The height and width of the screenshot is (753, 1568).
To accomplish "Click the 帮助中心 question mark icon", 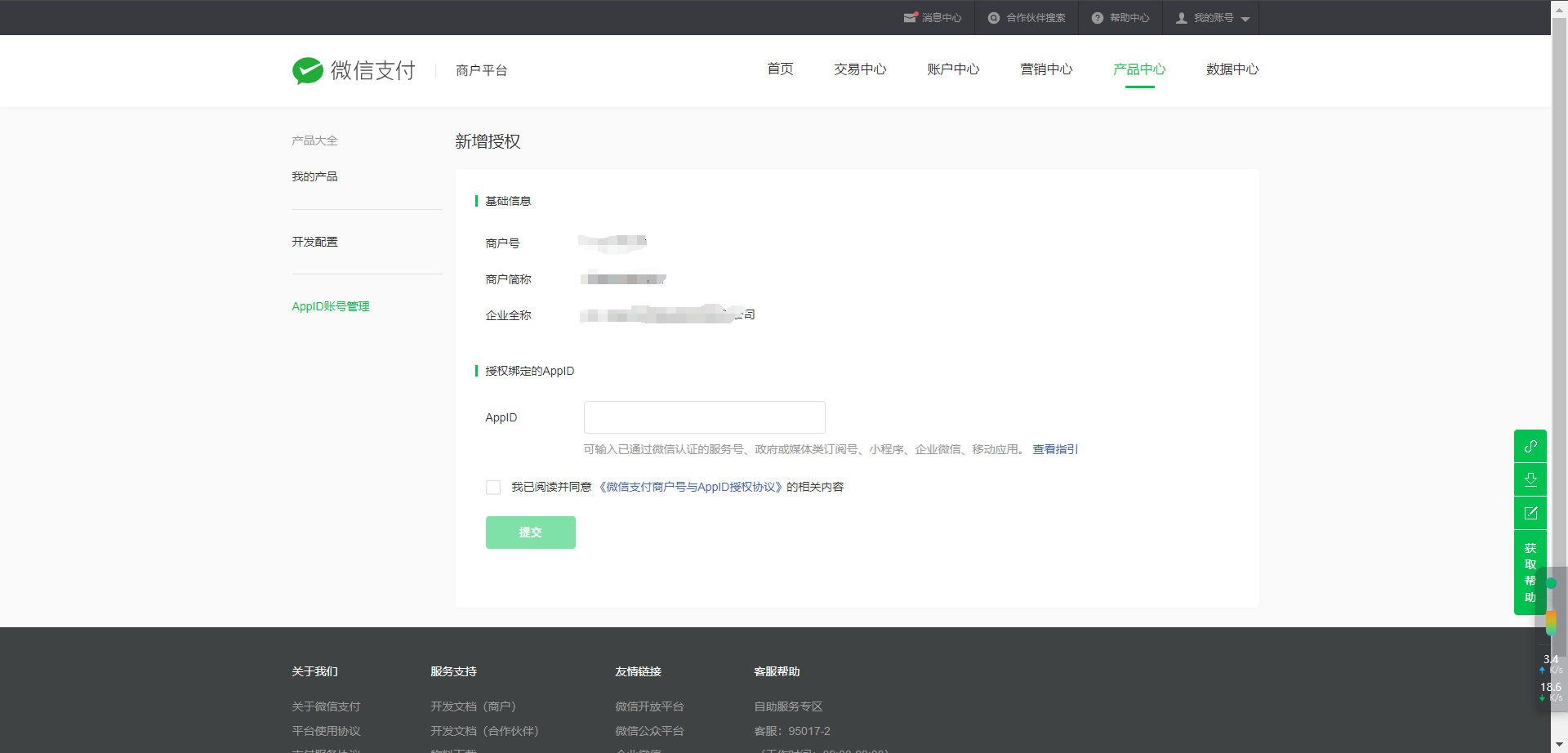I will [1098, 18].
